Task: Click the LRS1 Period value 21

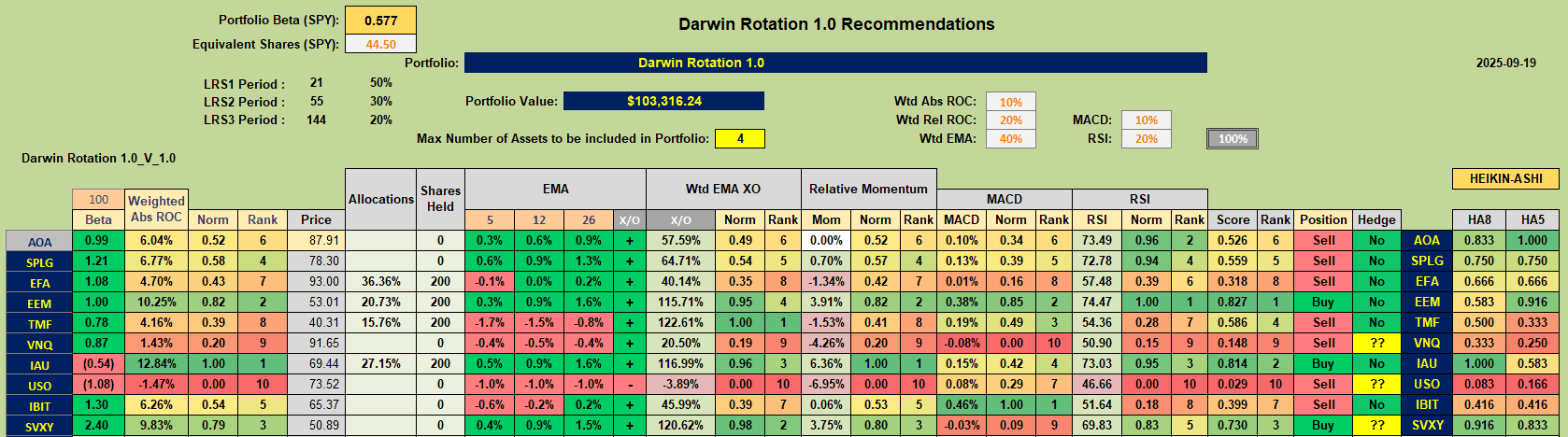Action: (317, 82)
